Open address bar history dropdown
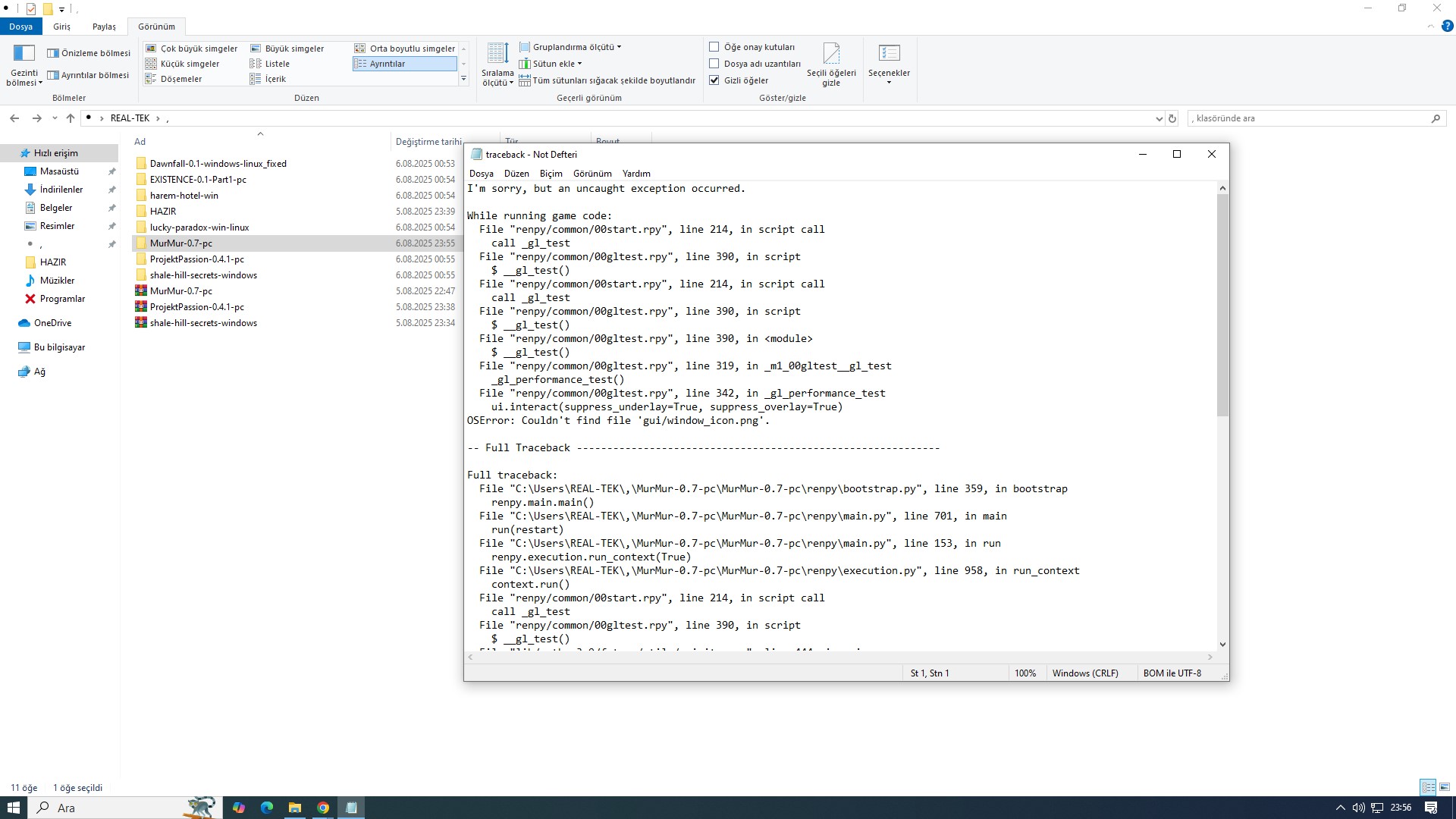The width and height of the screenshot is (1456, 819). (1159, 118)
